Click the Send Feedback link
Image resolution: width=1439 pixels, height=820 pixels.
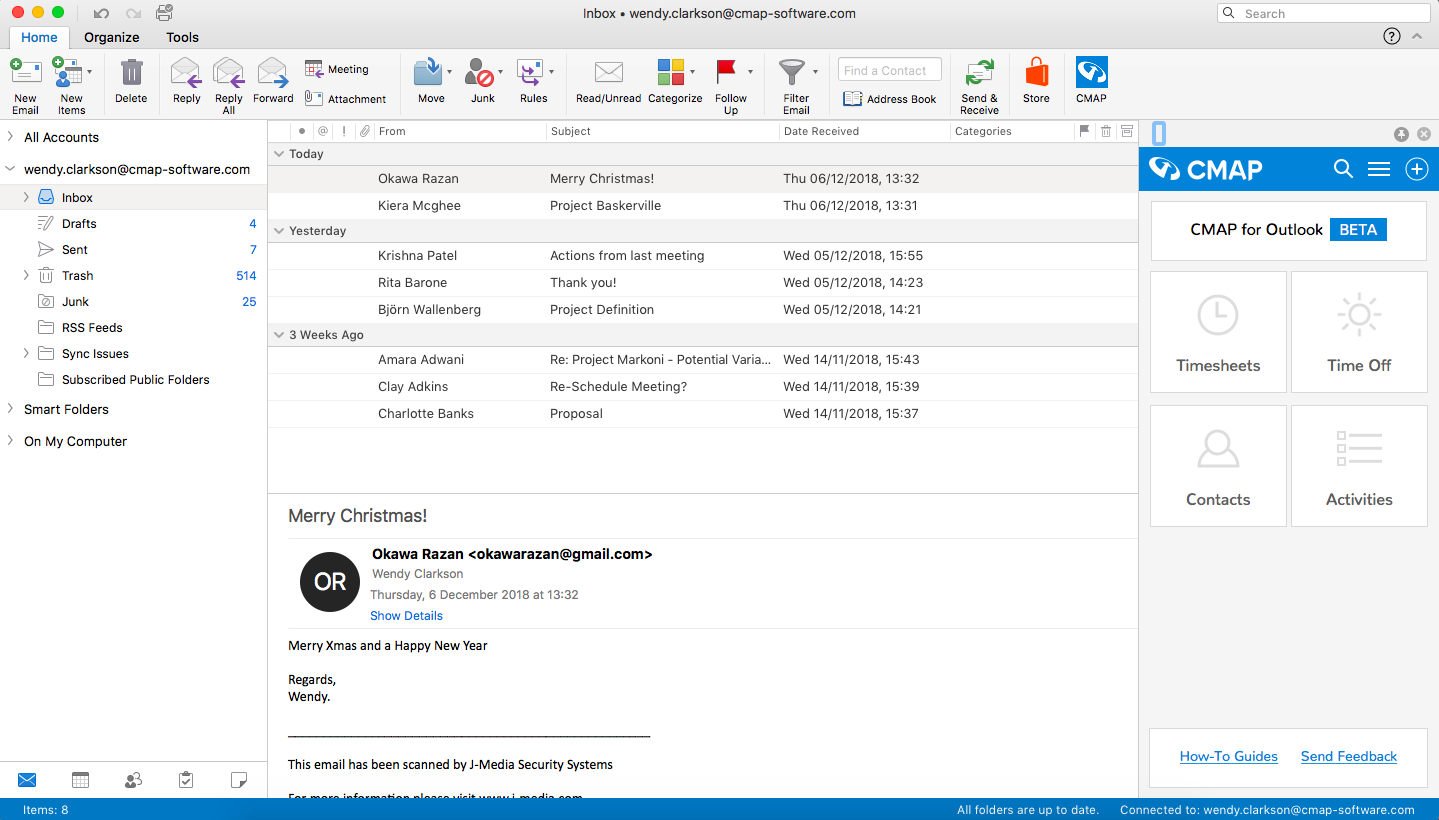click(1349, 756)
